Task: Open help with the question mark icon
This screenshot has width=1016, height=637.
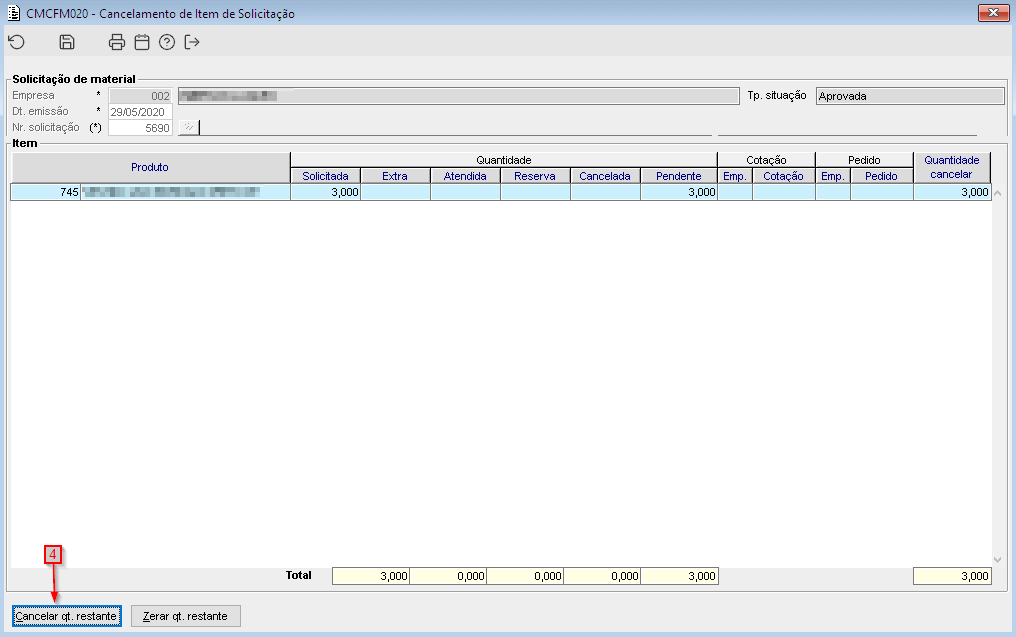Action: coord(167,42)
